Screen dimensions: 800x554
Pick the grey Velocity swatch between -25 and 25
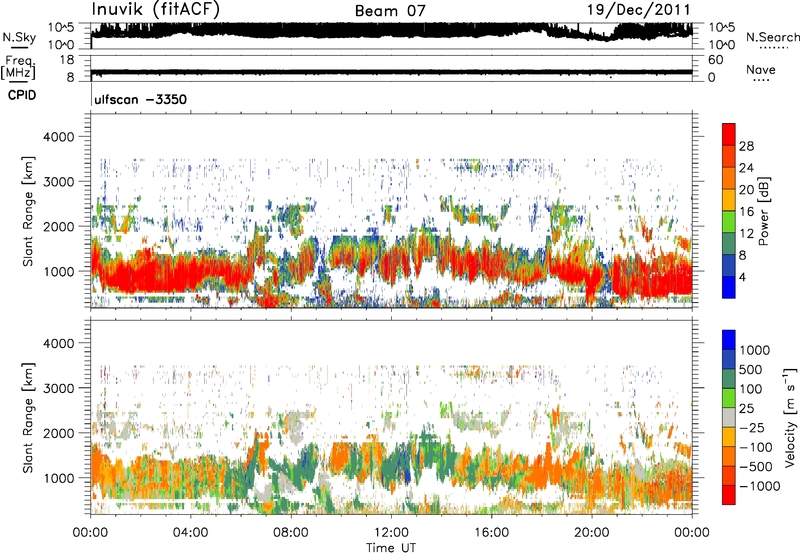(x=729, y=417)
